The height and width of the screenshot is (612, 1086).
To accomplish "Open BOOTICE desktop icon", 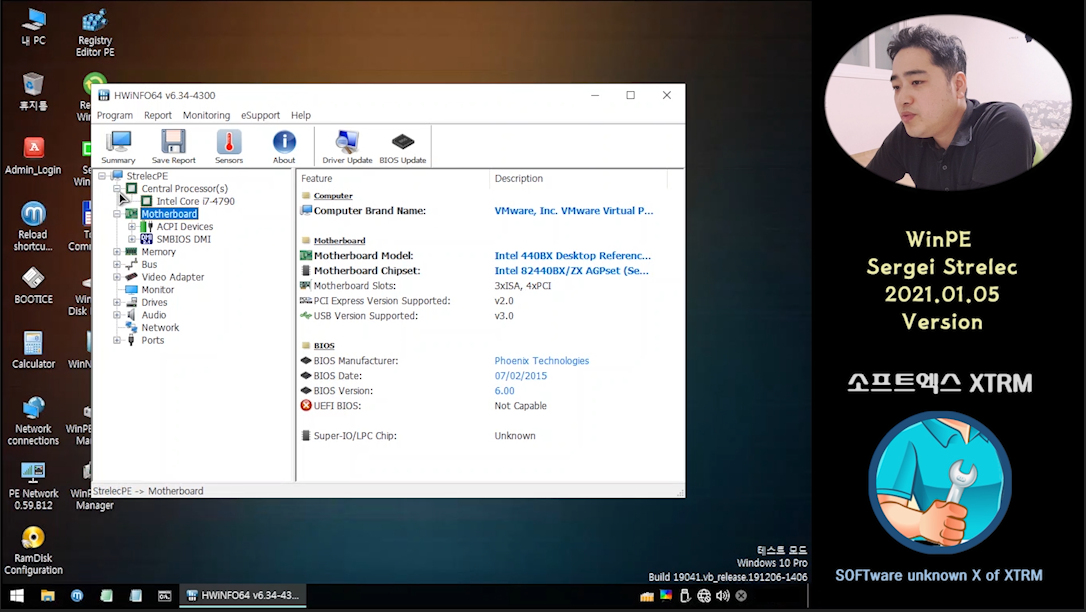I will (x=33, y=286).
